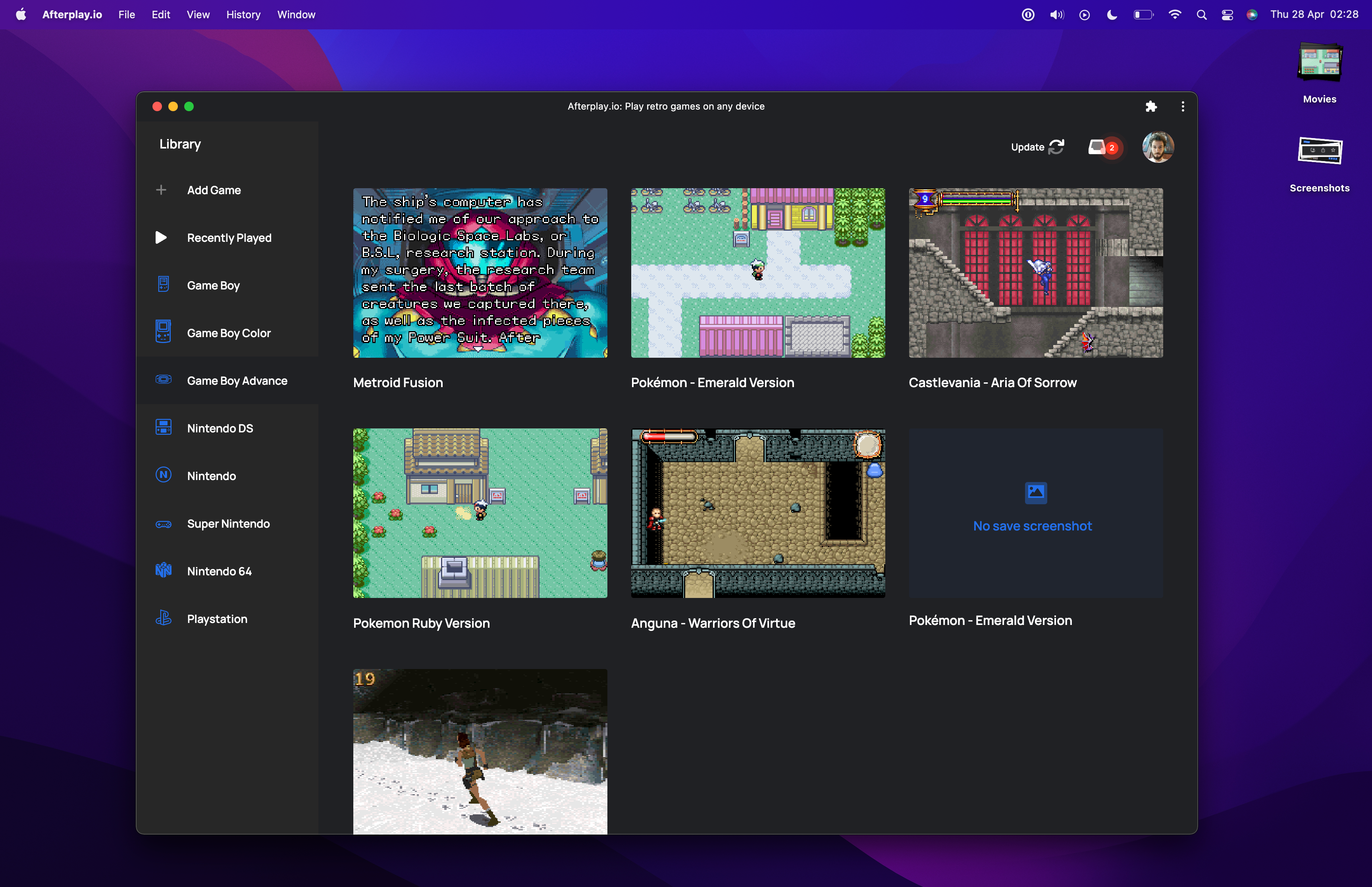
Task: Select Game Boy Advance in sidebar
Action: click(237, 380)
